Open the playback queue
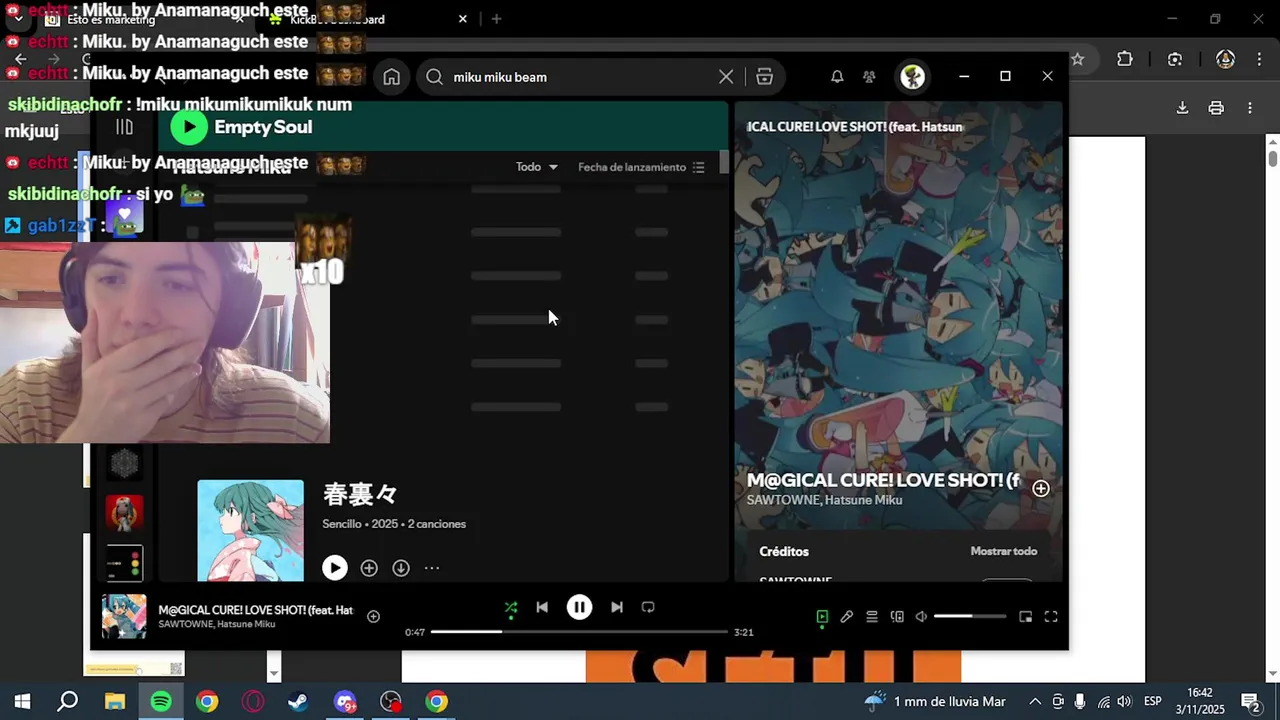The width and height of the screenshot is (1280, 720). tap(872, 617)
